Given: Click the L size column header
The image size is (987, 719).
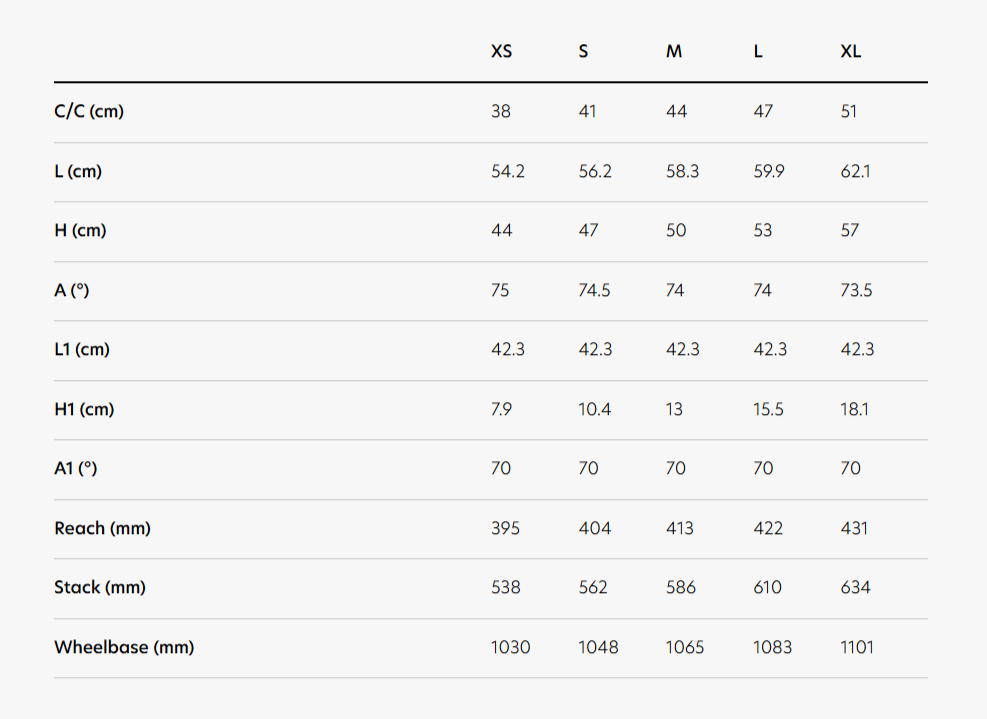Looking at the screenshot, I should [x=758, y=52].
